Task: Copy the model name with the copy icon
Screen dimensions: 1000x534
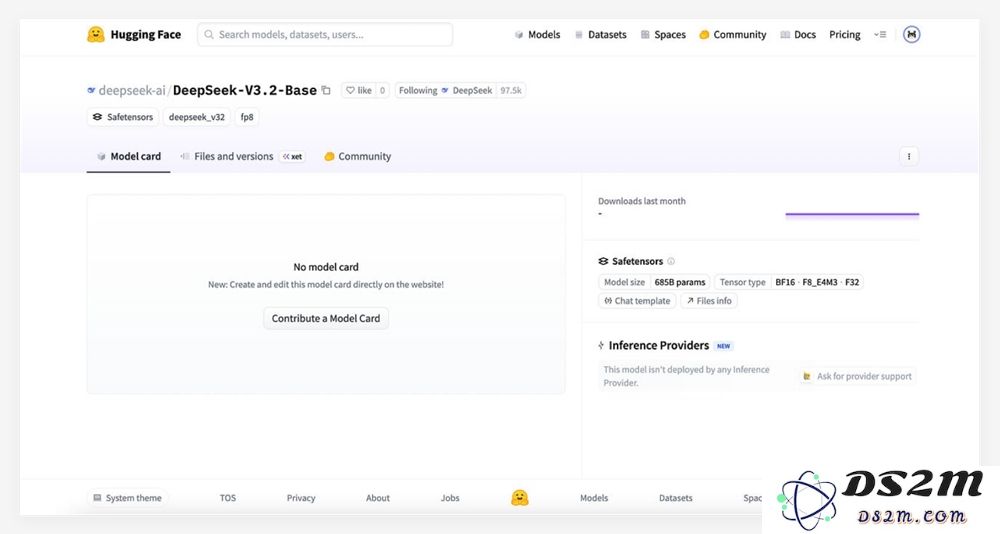Action: click(x=326, y=91)
